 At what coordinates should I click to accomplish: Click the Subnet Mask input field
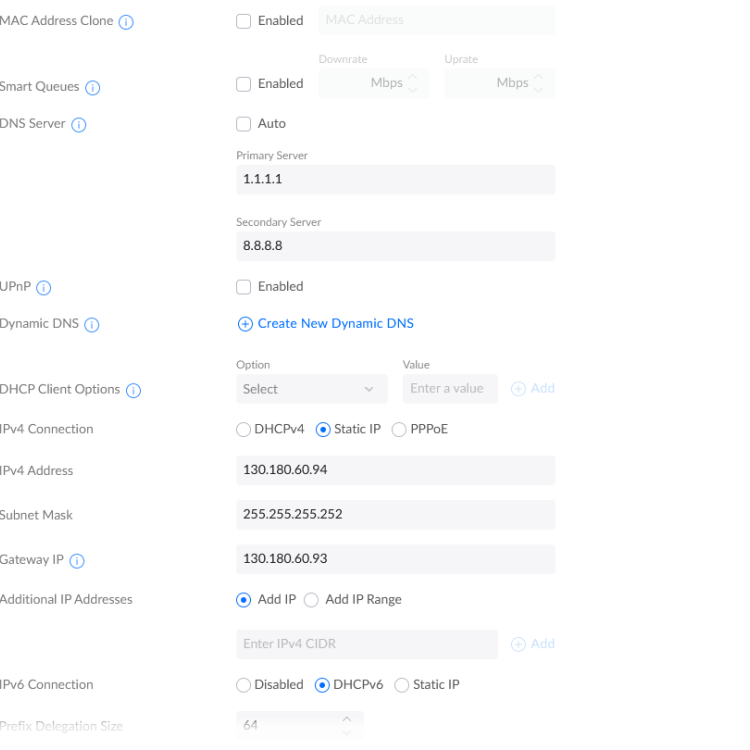pyautogui.click(x=395, y=515)
